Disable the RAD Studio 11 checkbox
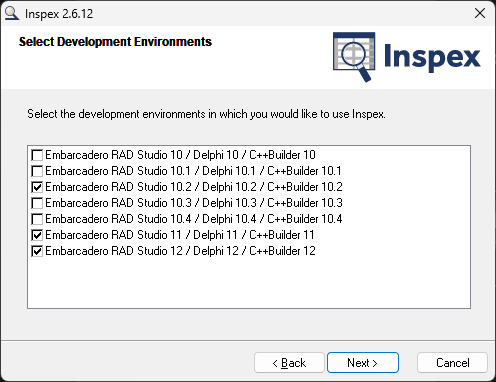This screenshot has width=496, height=382. tap(37, 235)
